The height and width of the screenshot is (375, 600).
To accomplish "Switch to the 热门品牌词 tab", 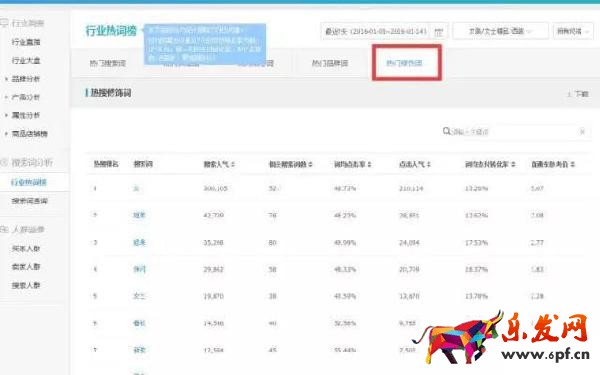I will tap(330, 63).
